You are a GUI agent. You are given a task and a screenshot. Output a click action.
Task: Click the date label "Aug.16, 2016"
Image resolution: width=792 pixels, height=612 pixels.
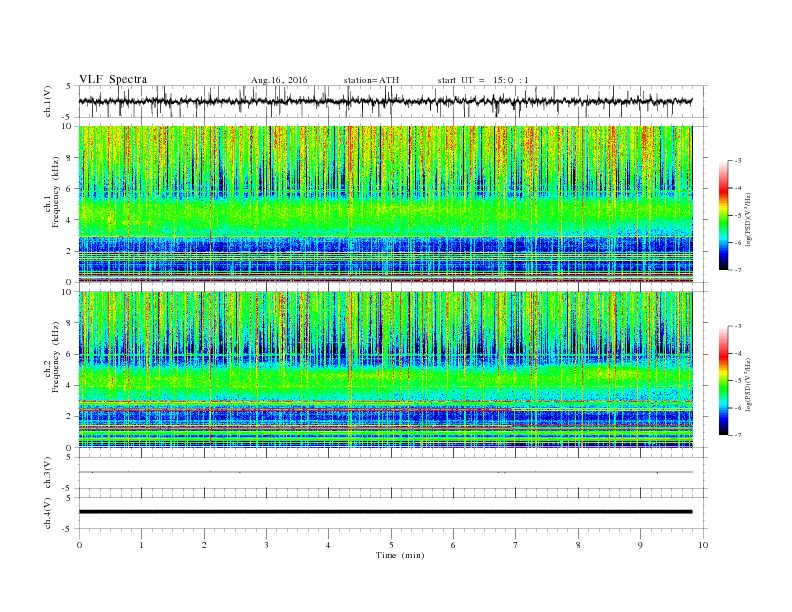[x=279, y=80]
